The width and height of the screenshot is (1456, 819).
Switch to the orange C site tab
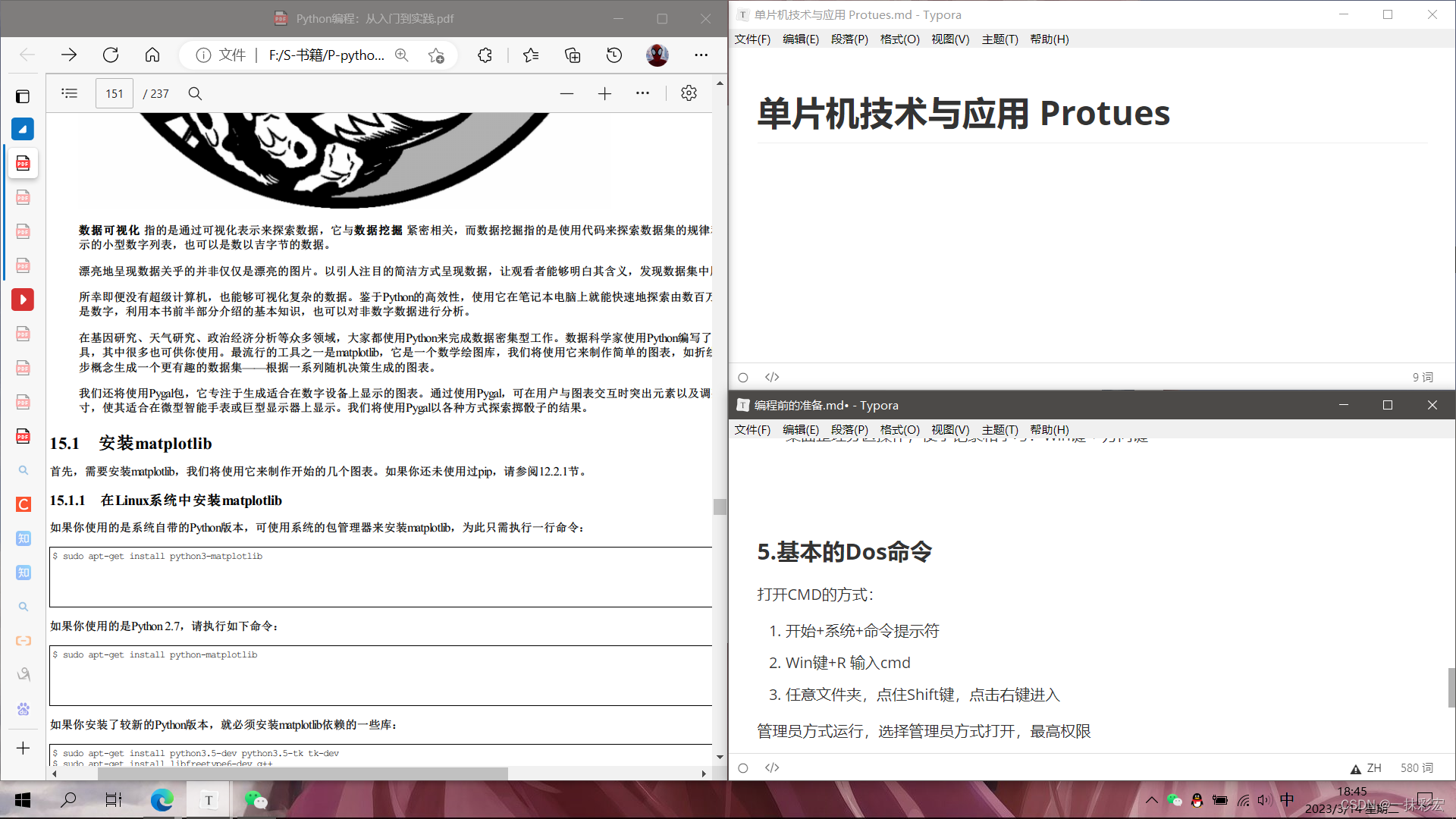click(x=23, y=504)
